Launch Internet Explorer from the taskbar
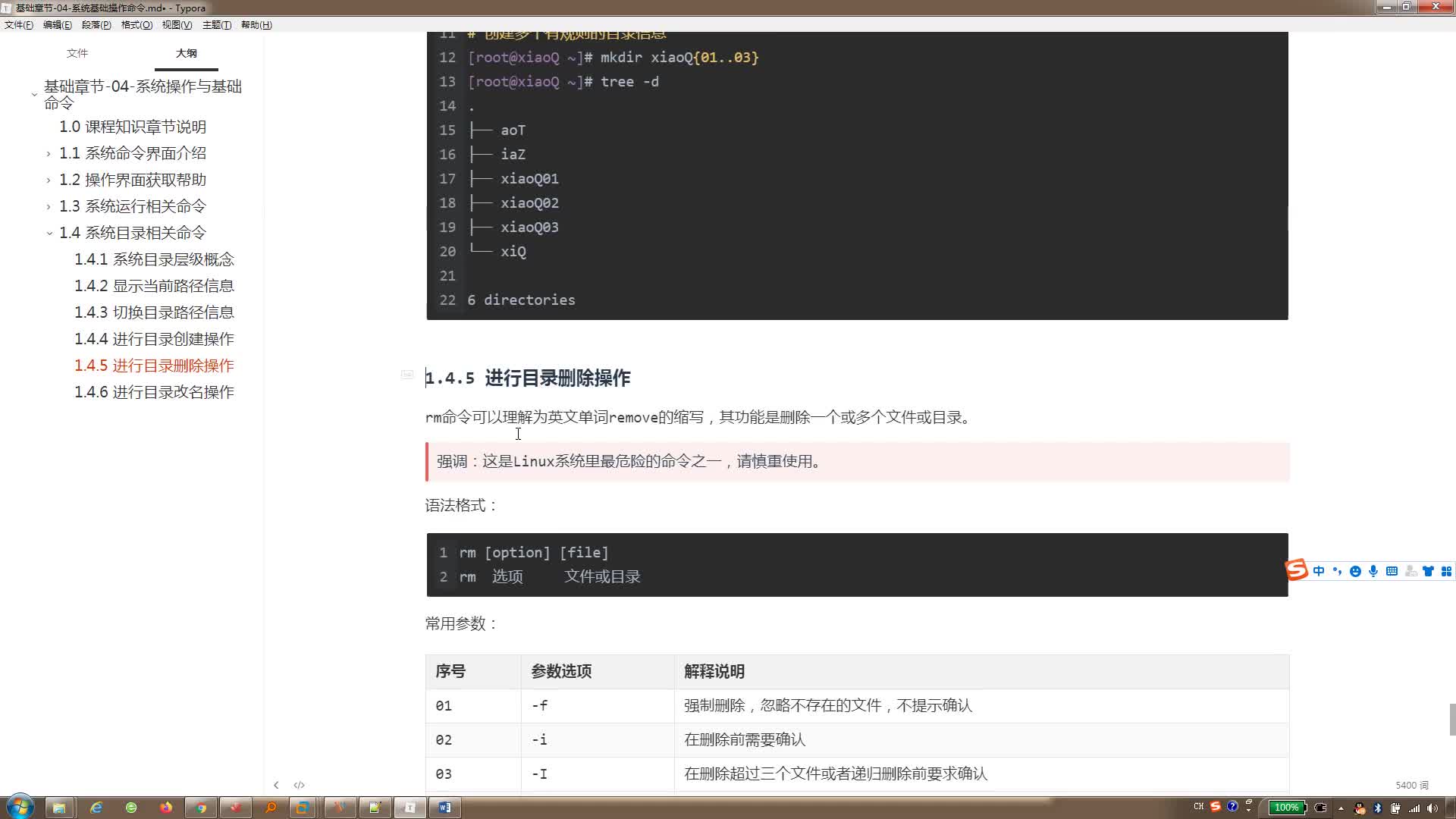Screen dimensions: 1456x819 pos(96,808)
